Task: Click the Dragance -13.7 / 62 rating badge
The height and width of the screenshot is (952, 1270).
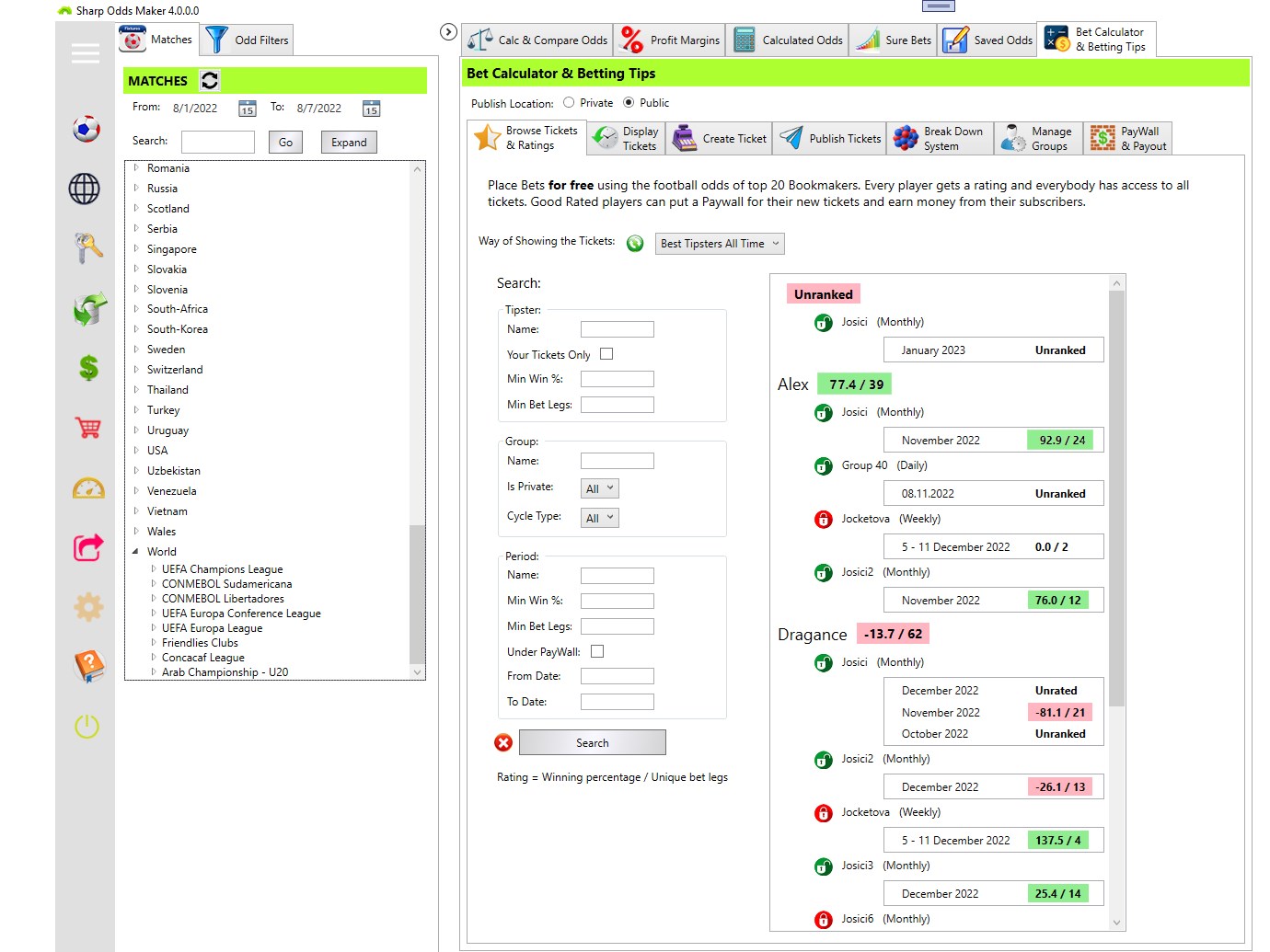Action: coord(893,634)
